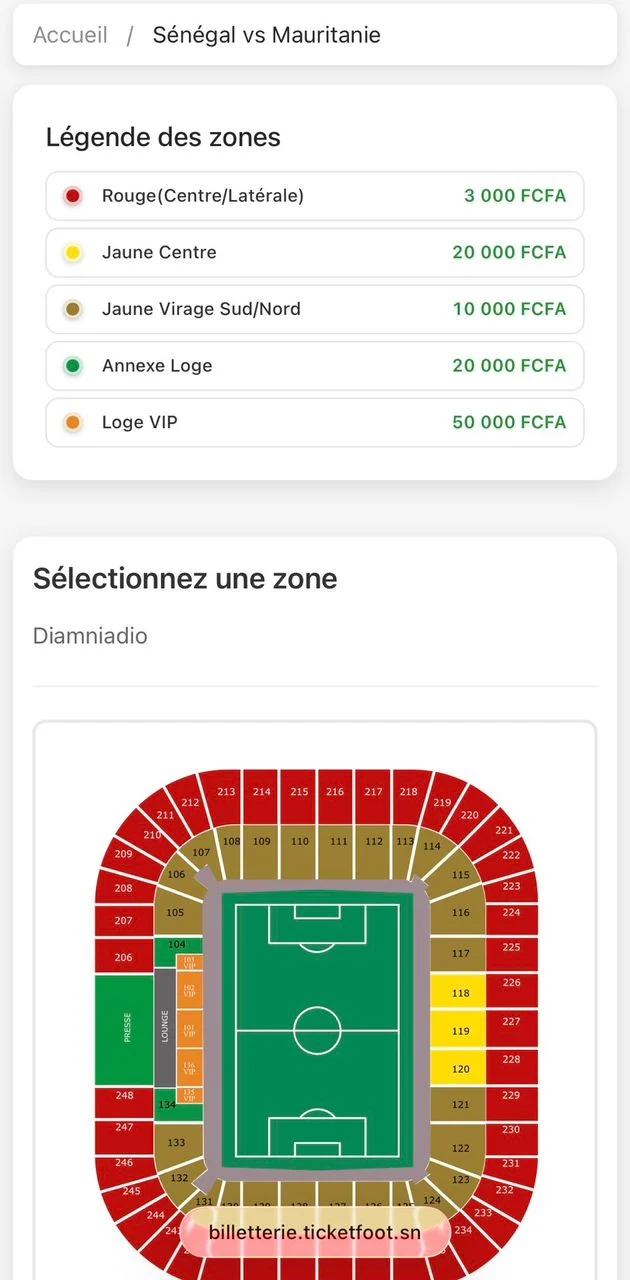This screenshot has width=630, height=1280.
Task: Tap the billetterie.ticketfoot.sn address pill
Action: click(x=315, y=1232)
